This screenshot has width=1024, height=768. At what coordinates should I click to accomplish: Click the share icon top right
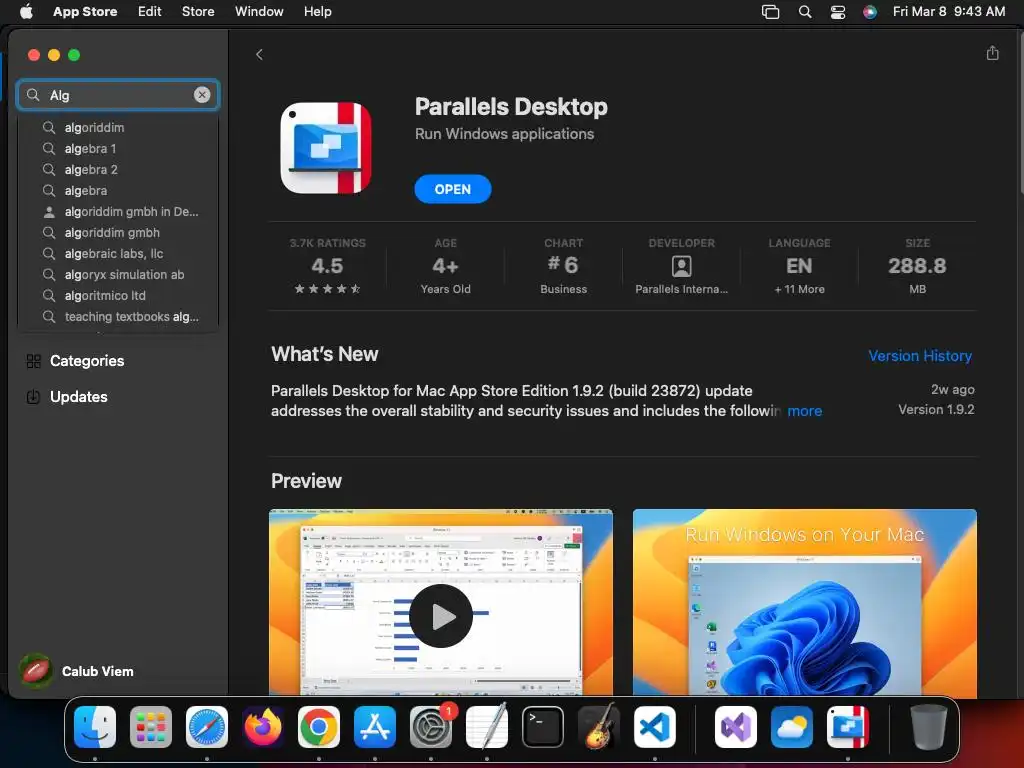click(992, 53)
